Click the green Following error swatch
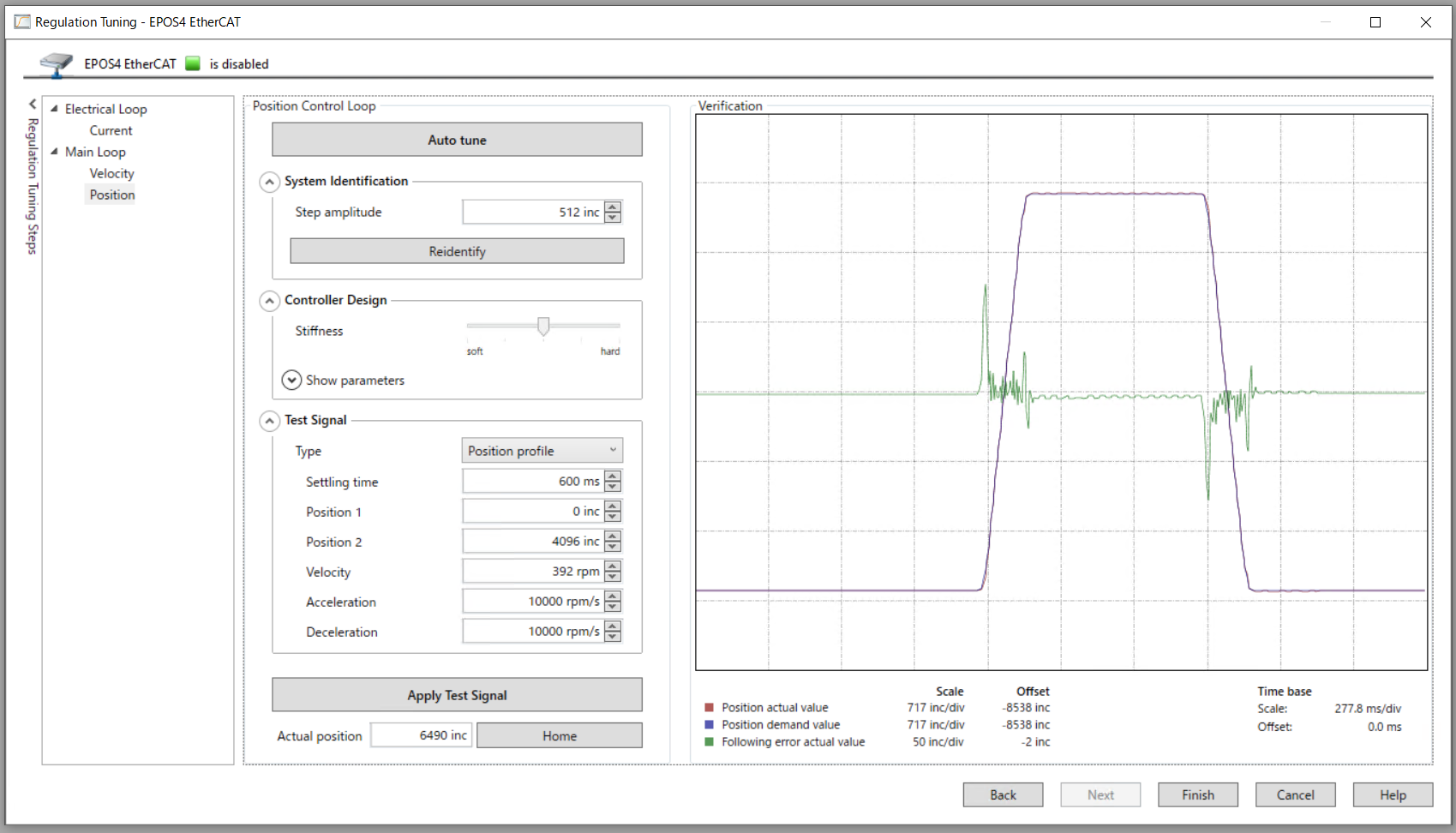 tap(709, 742)
